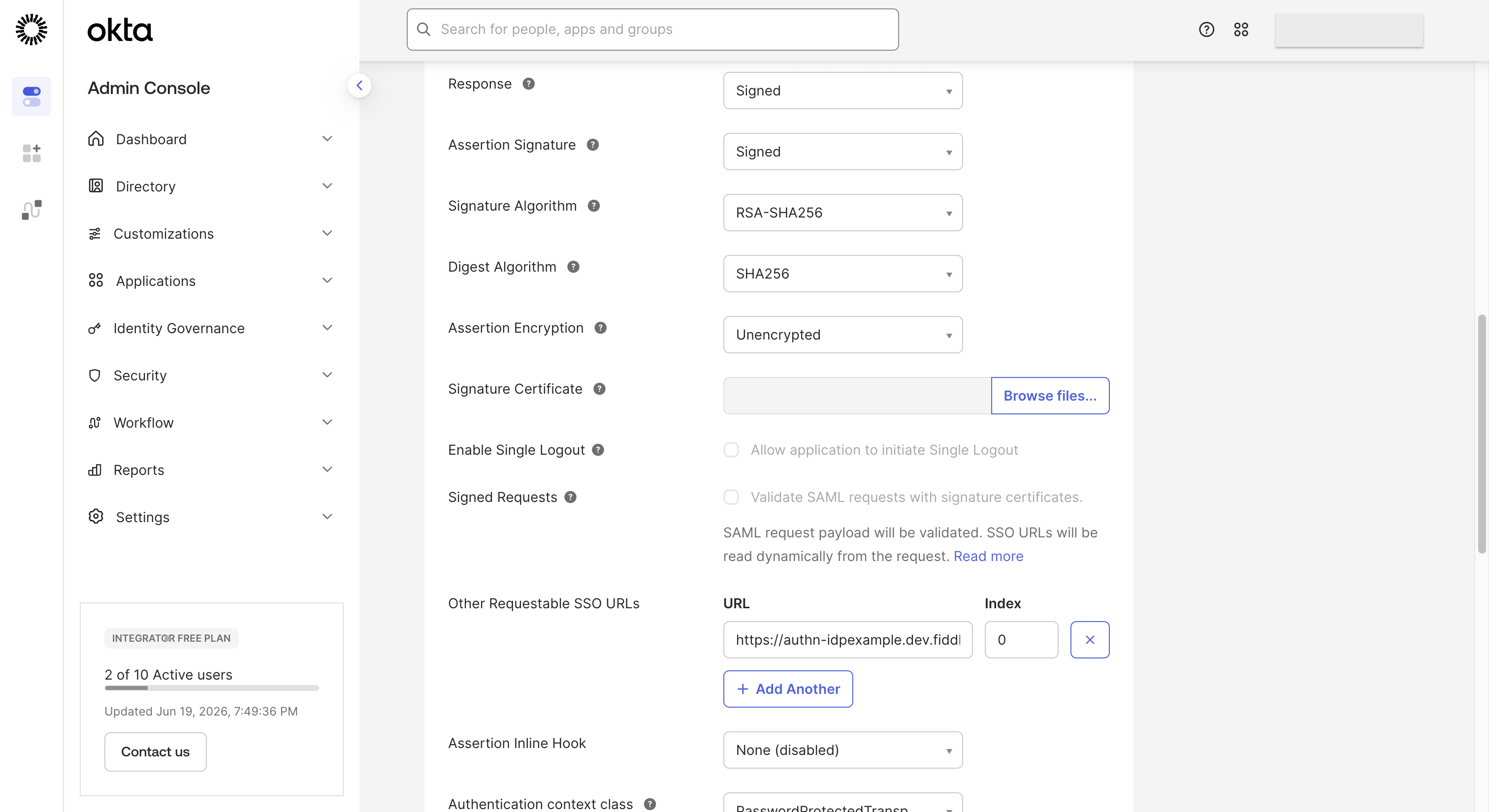Click help icon beside Authentication context class
This screenshot has width=1489, height=812.
pyautogui.click(x=649, y=804)
